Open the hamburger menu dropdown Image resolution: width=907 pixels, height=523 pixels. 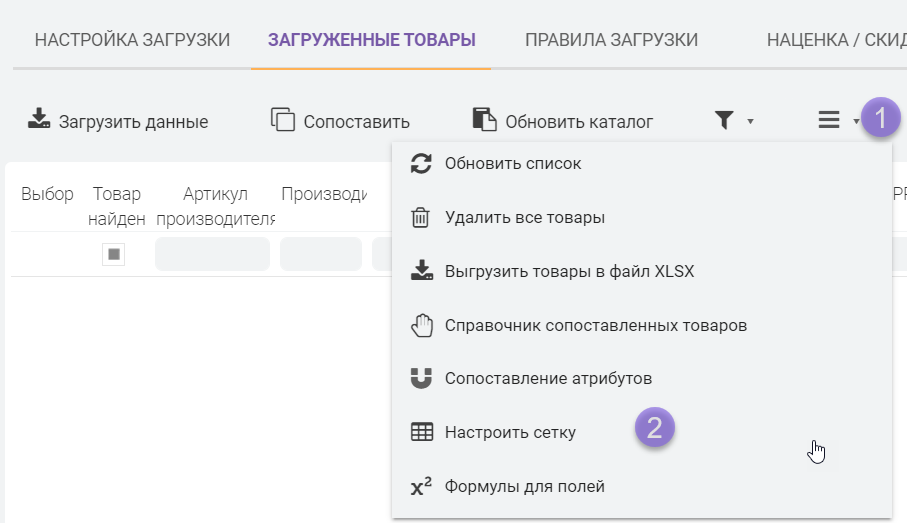[836, 121]
